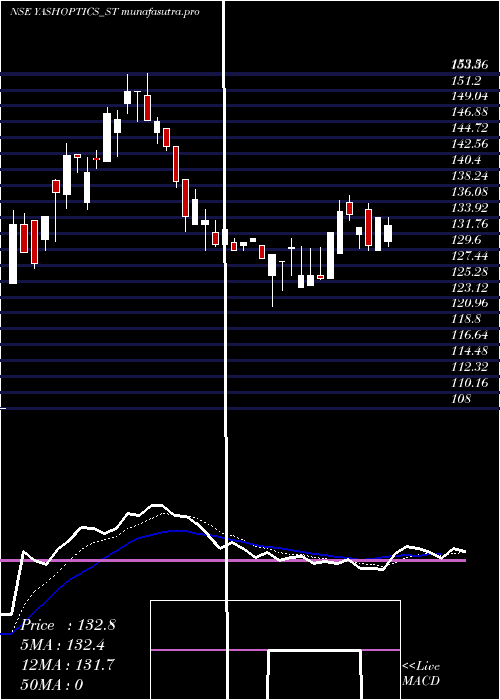
Task: Click the 149.04 price axis label
Action: [469, 96]
